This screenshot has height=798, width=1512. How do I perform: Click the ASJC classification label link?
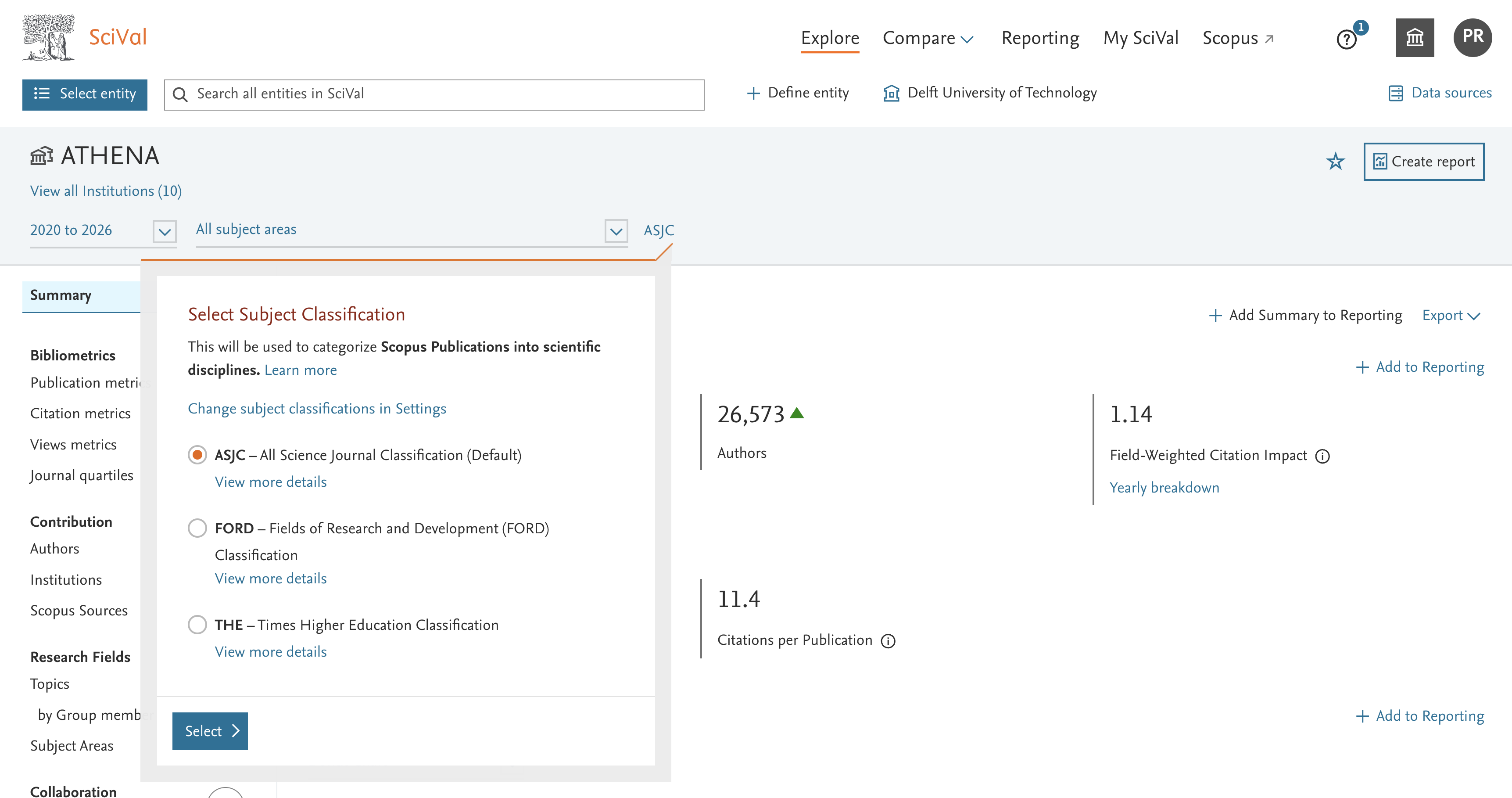click(659, 230)
